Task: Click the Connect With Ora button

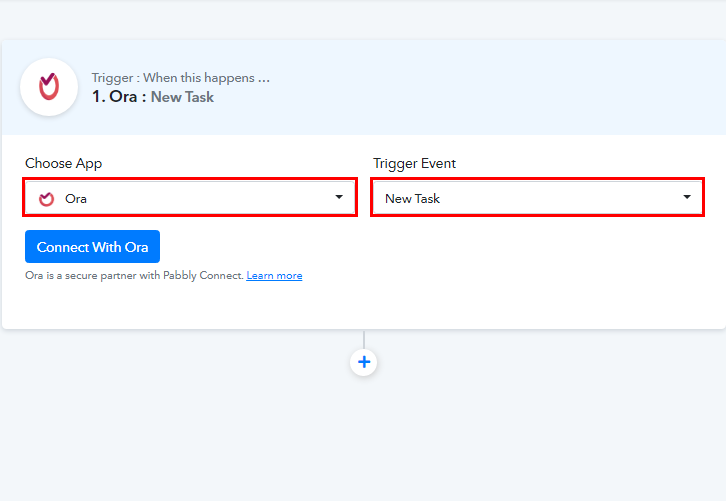Action: point(92,247)
